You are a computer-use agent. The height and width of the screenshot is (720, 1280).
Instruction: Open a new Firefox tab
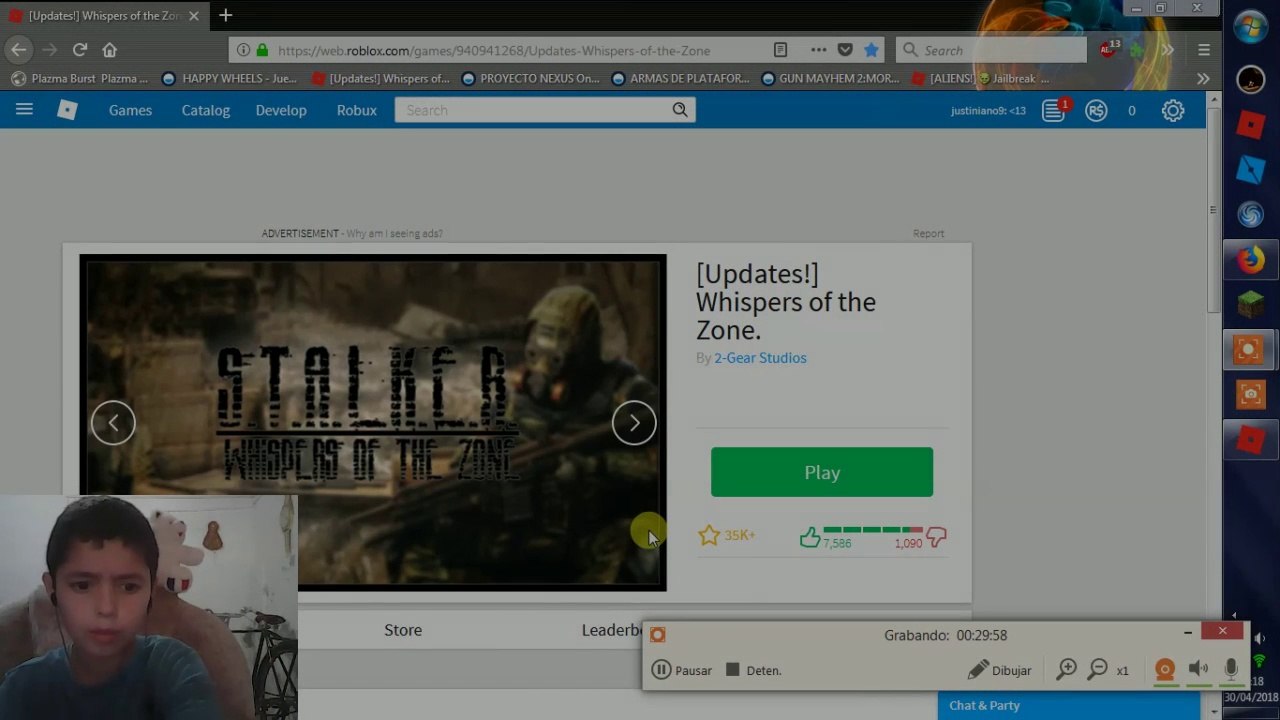[226, 15]
